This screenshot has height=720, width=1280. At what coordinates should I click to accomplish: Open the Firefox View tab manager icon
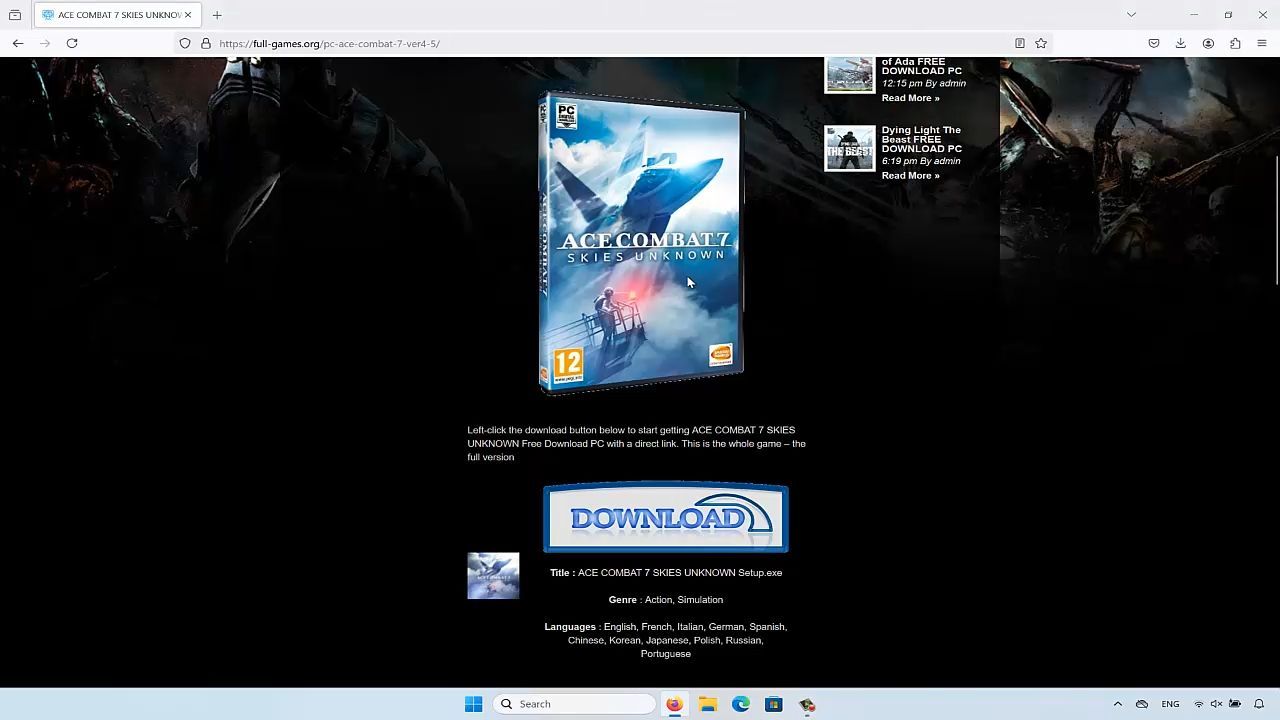click(15, 15)
